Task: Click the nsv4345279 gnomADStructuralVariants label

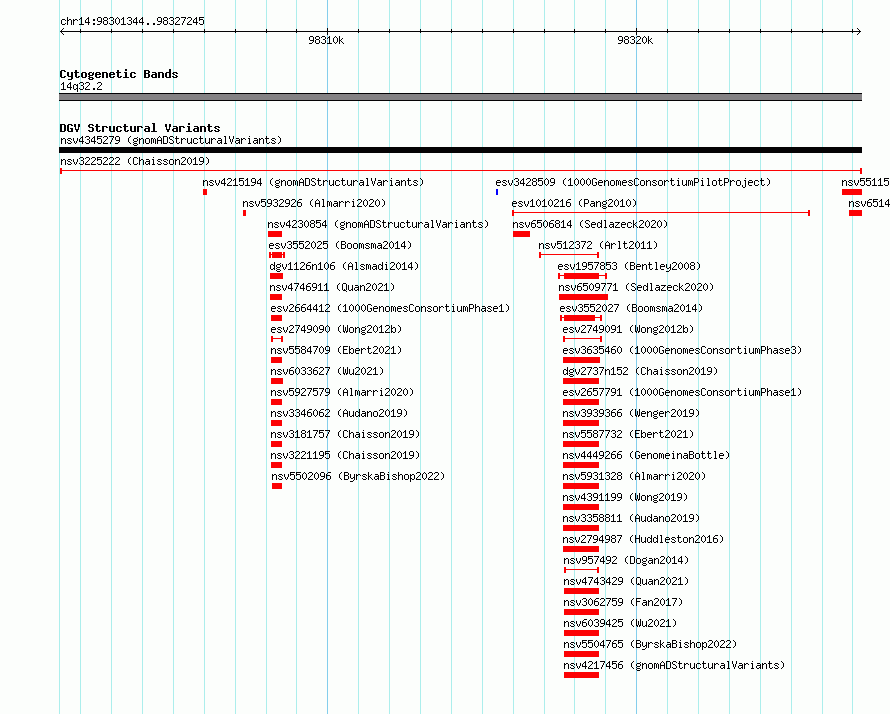Action: click(x=171, y=140)
